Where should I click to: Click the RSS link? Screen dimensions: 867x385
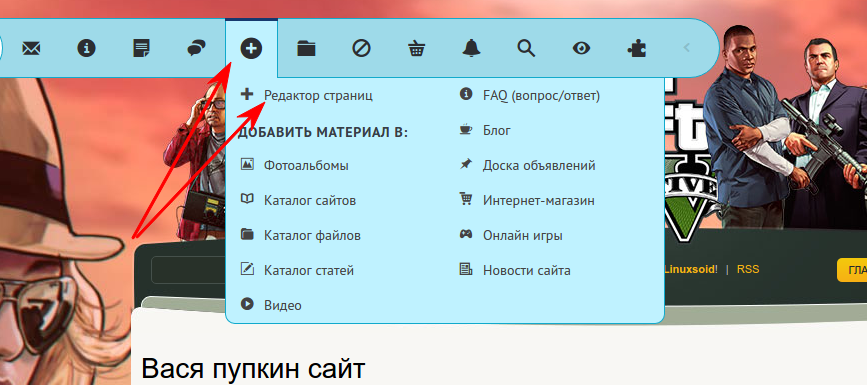tap(748, 269)
